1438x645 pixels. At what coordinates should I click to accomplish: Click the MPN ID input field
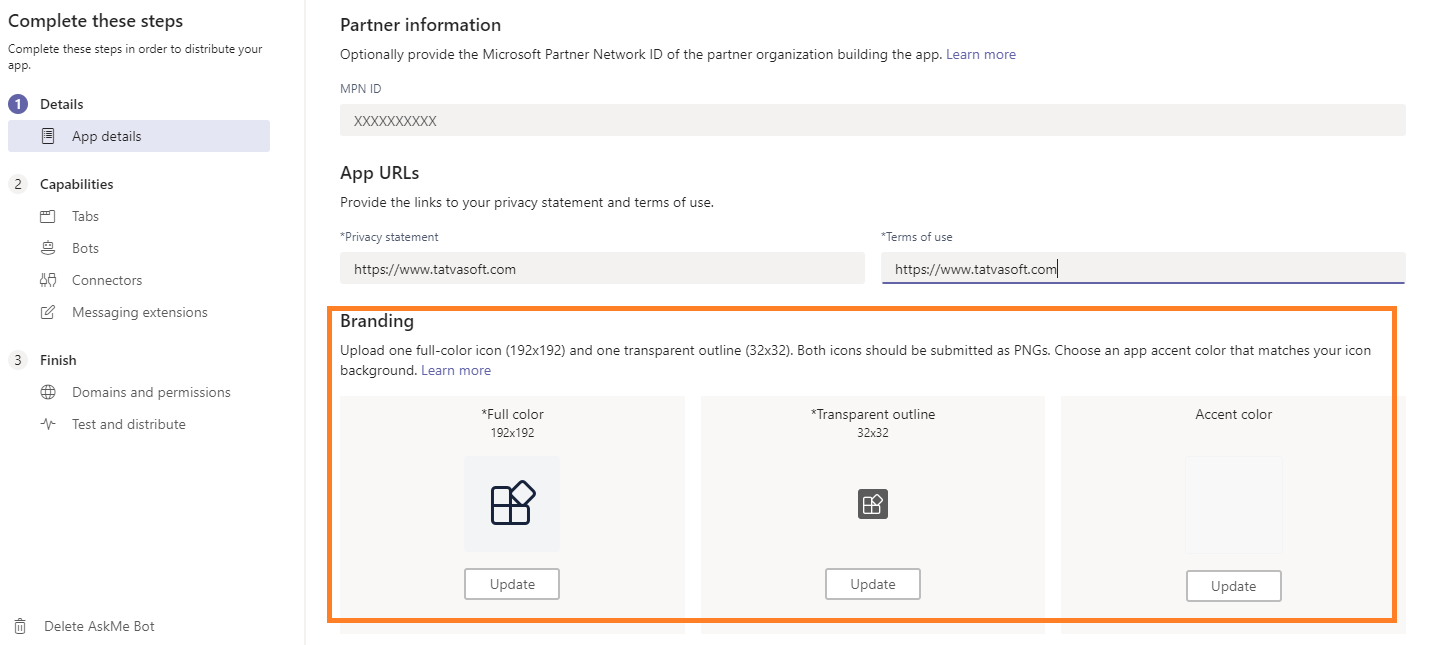pos(873,120)
